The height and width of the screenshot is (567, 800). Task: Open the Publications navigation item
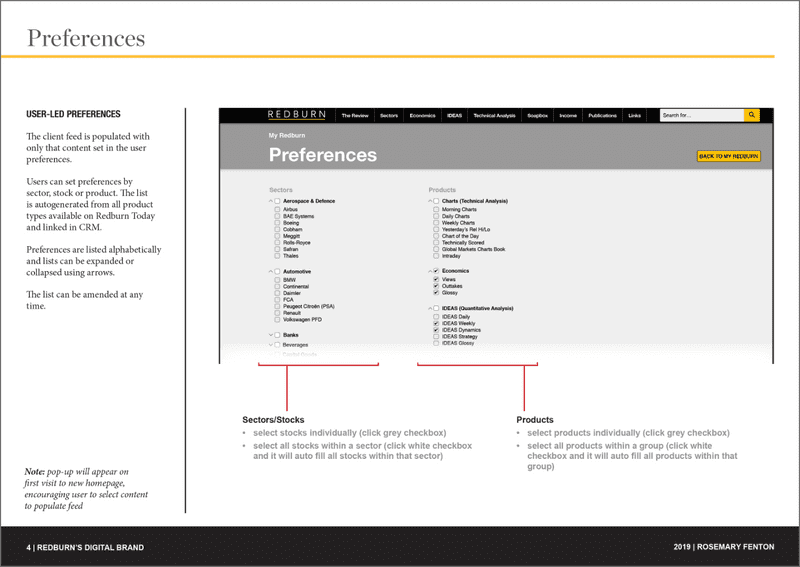(602, 115)
